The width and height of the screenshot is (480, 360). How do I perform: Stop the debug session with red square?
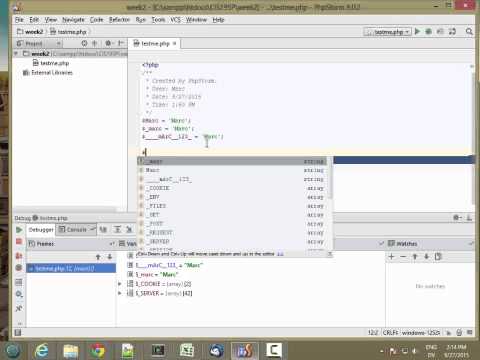click(x=19, y=241)
